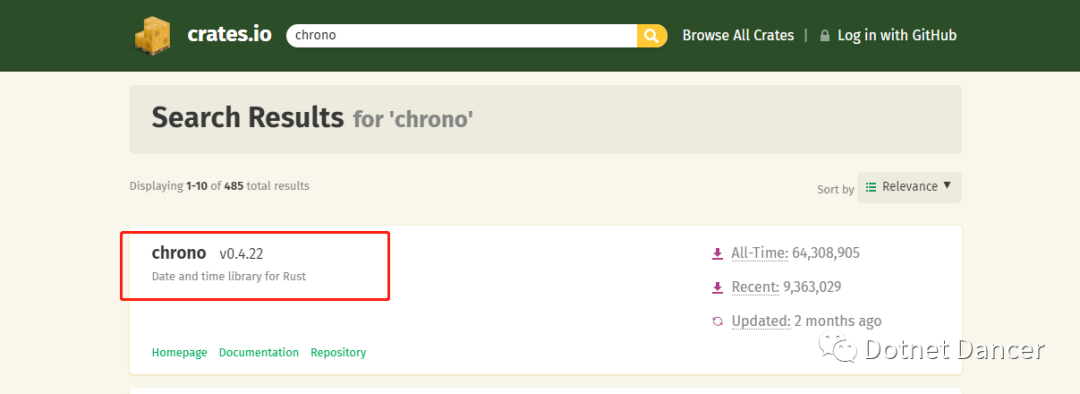
Task: Click the padlock icon beside Log in
Action: (x=824, y=36)
